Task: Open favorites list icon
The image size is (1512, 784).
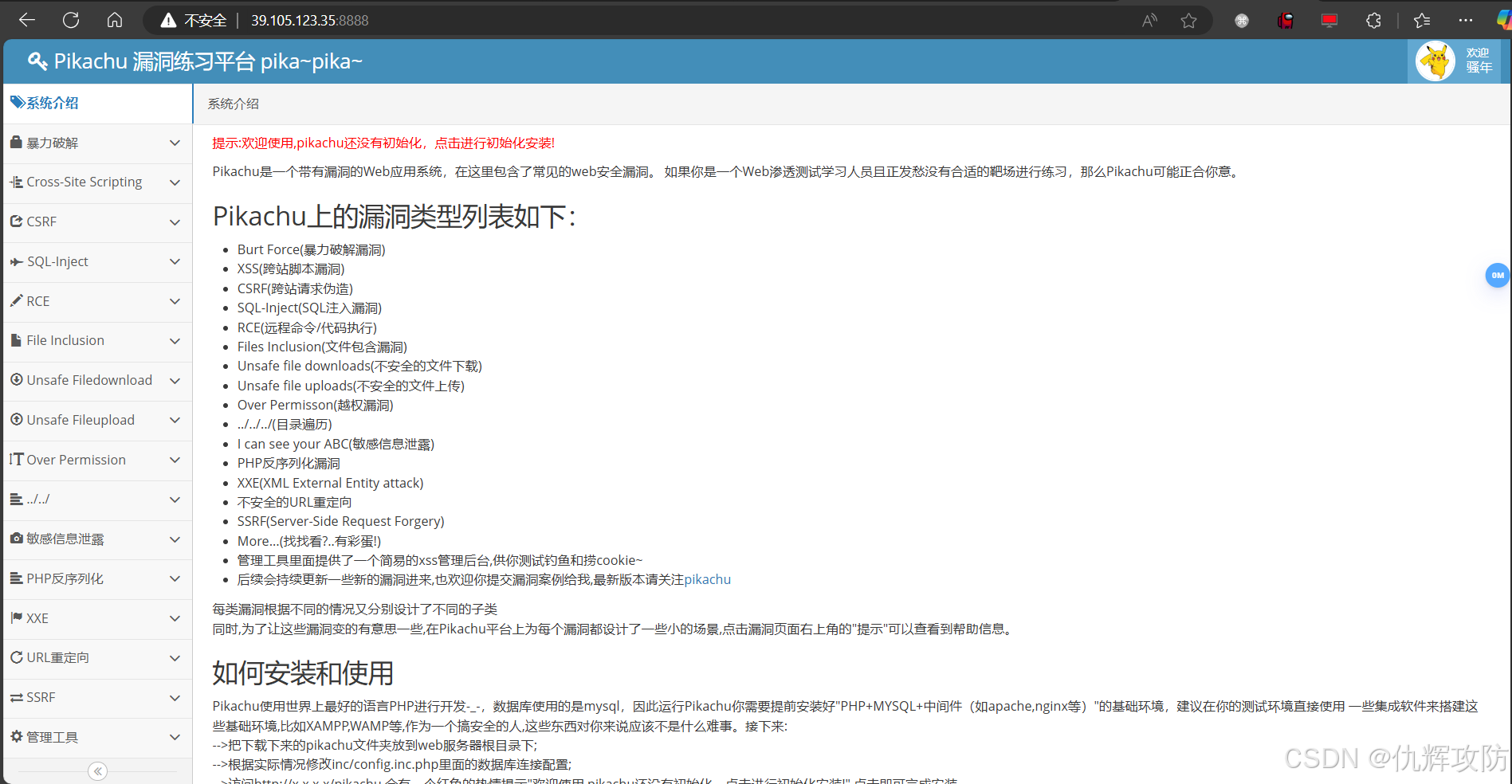Action: 1422,21
